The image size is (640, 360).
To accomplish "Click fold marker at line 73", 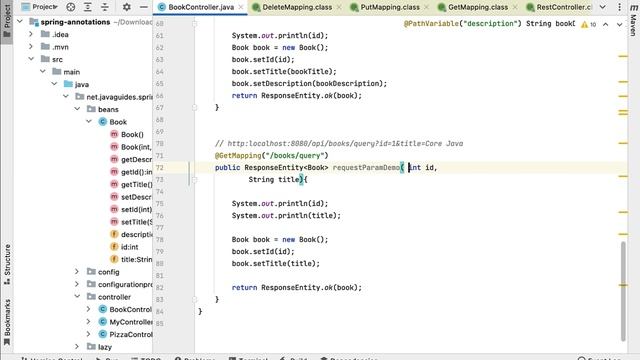I will click(195, 180).
